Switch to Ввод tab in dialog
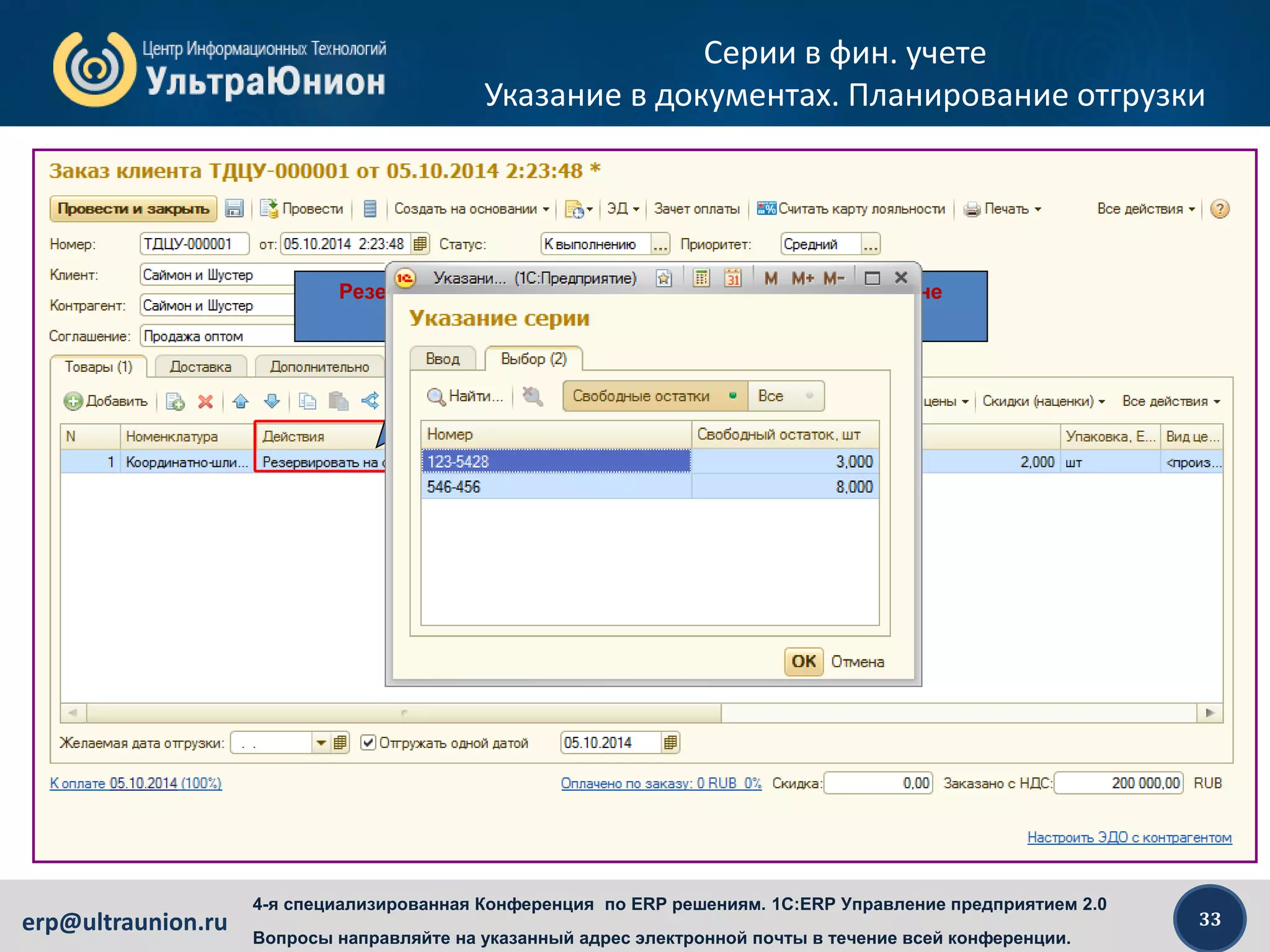 443,359
